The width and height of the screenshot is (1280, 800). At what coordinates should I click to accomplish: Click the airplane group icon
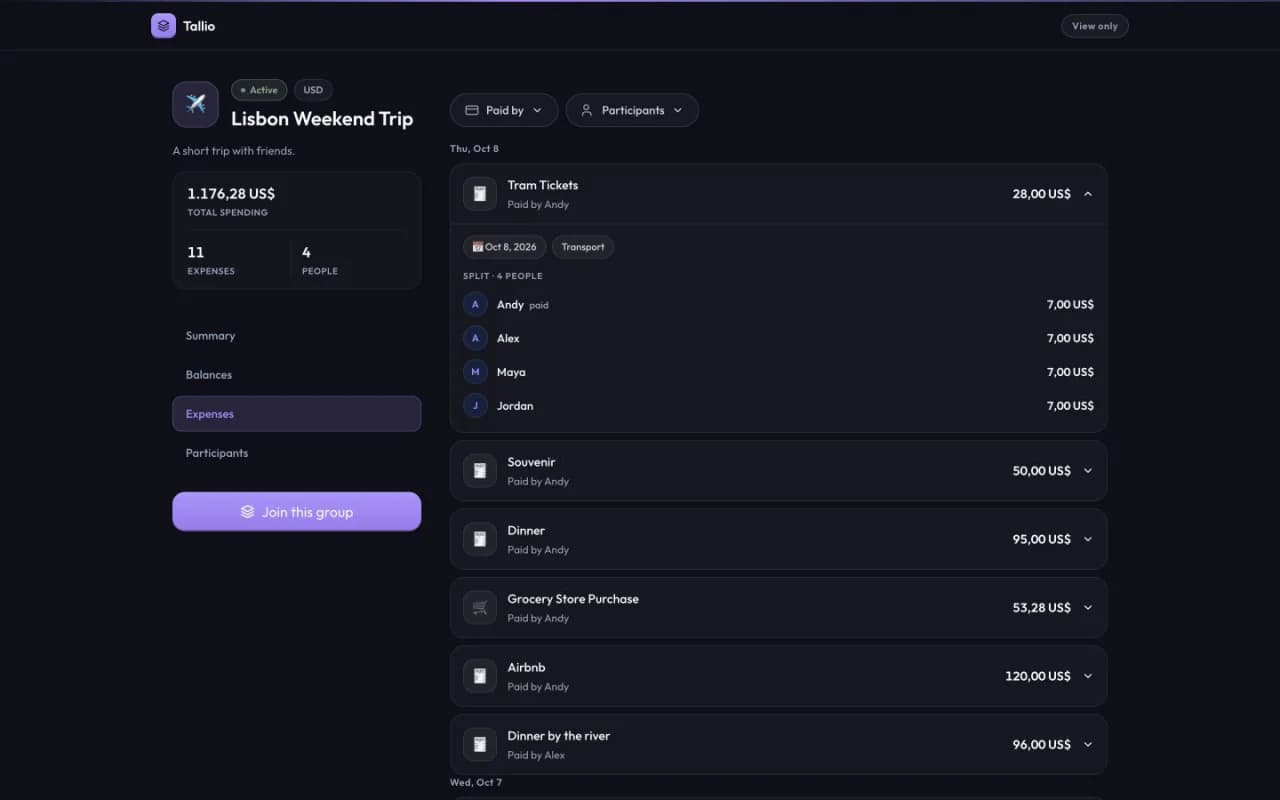tap(195, 104)
